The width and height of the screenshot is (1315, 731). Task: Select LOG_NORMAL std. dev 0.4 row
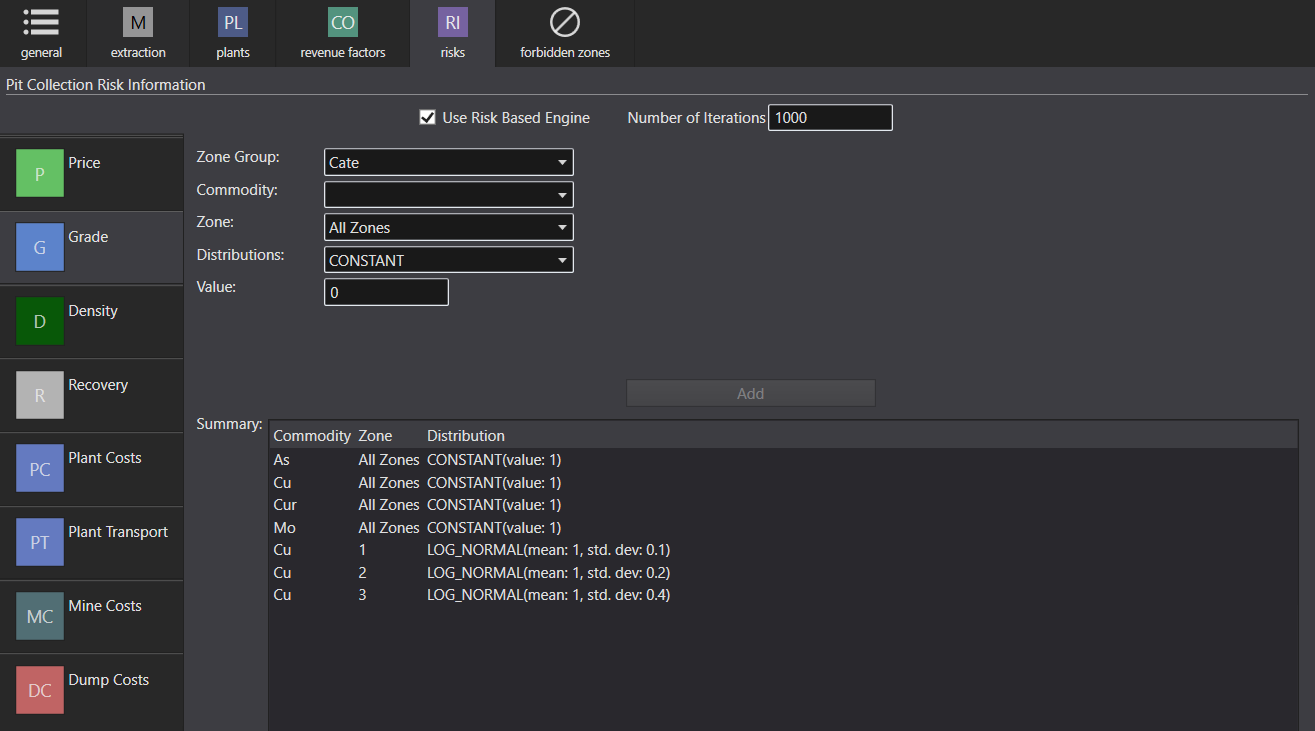click(783, 595)
